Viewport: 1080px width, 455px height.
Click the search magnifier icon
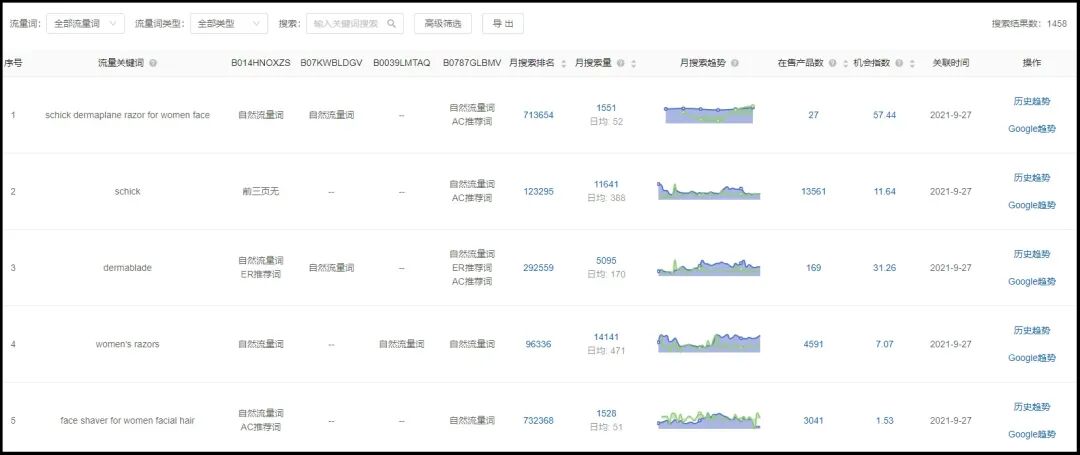pyautogui.click(x=391, y=23)
